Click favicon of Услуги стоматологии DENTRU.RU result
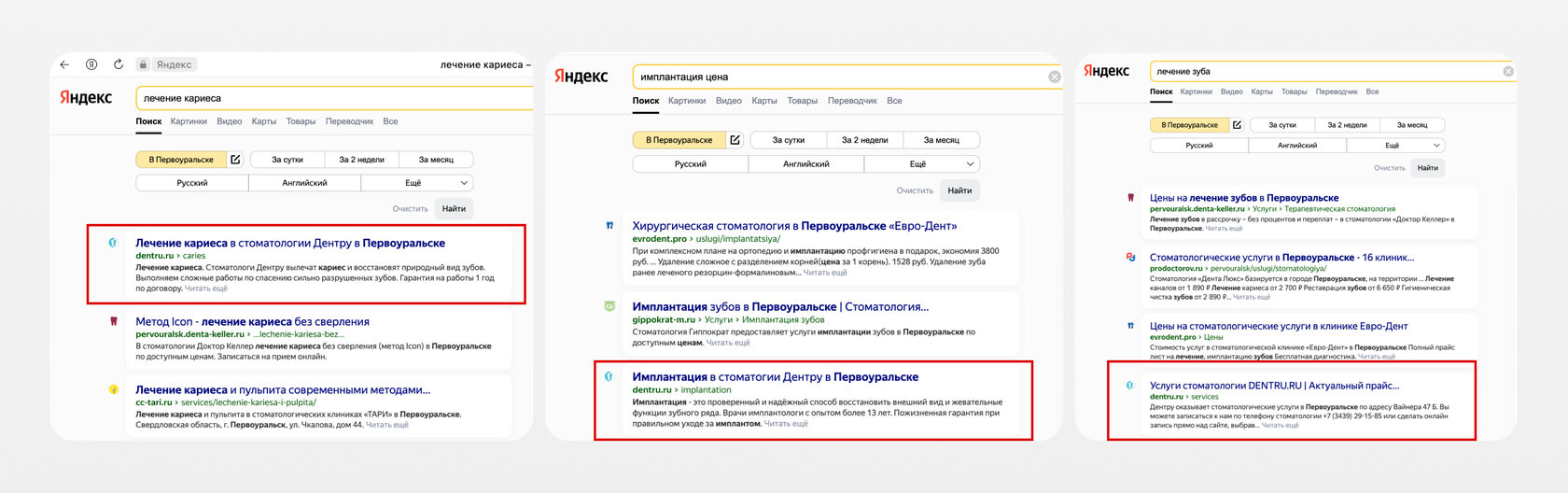Viewport: 1568px width, 493px height. 1129,385
